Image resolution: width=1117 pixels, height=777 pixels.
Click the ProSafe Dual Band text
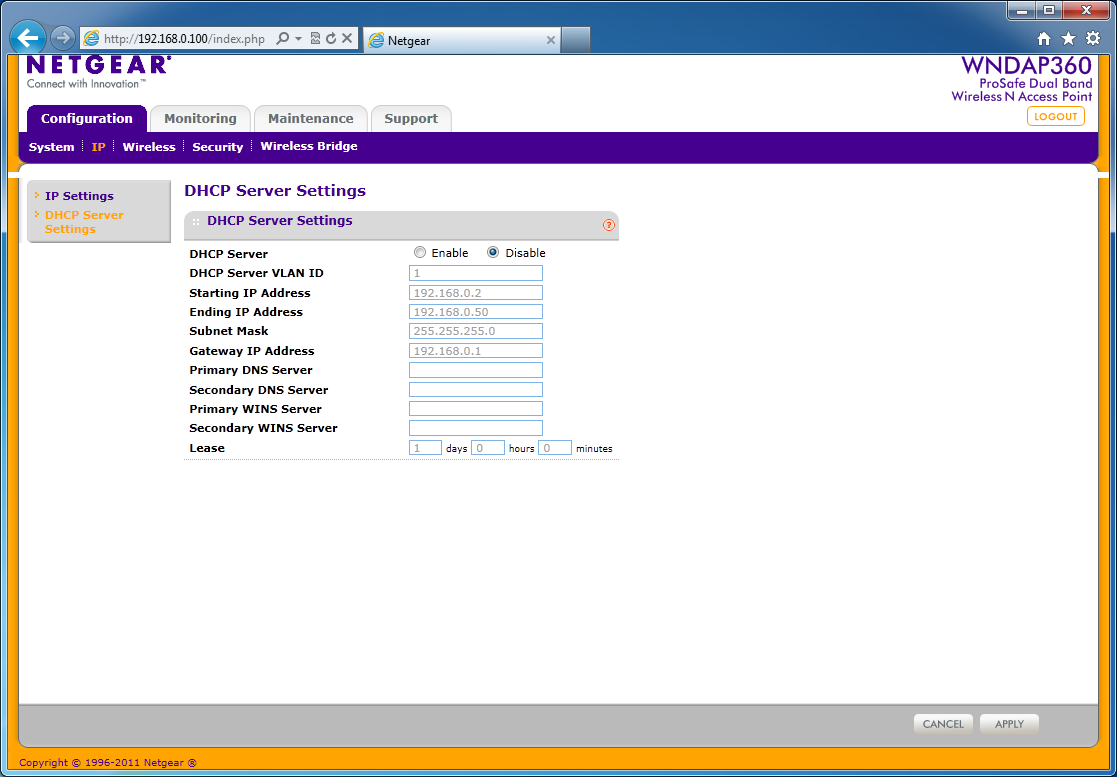1036,83
